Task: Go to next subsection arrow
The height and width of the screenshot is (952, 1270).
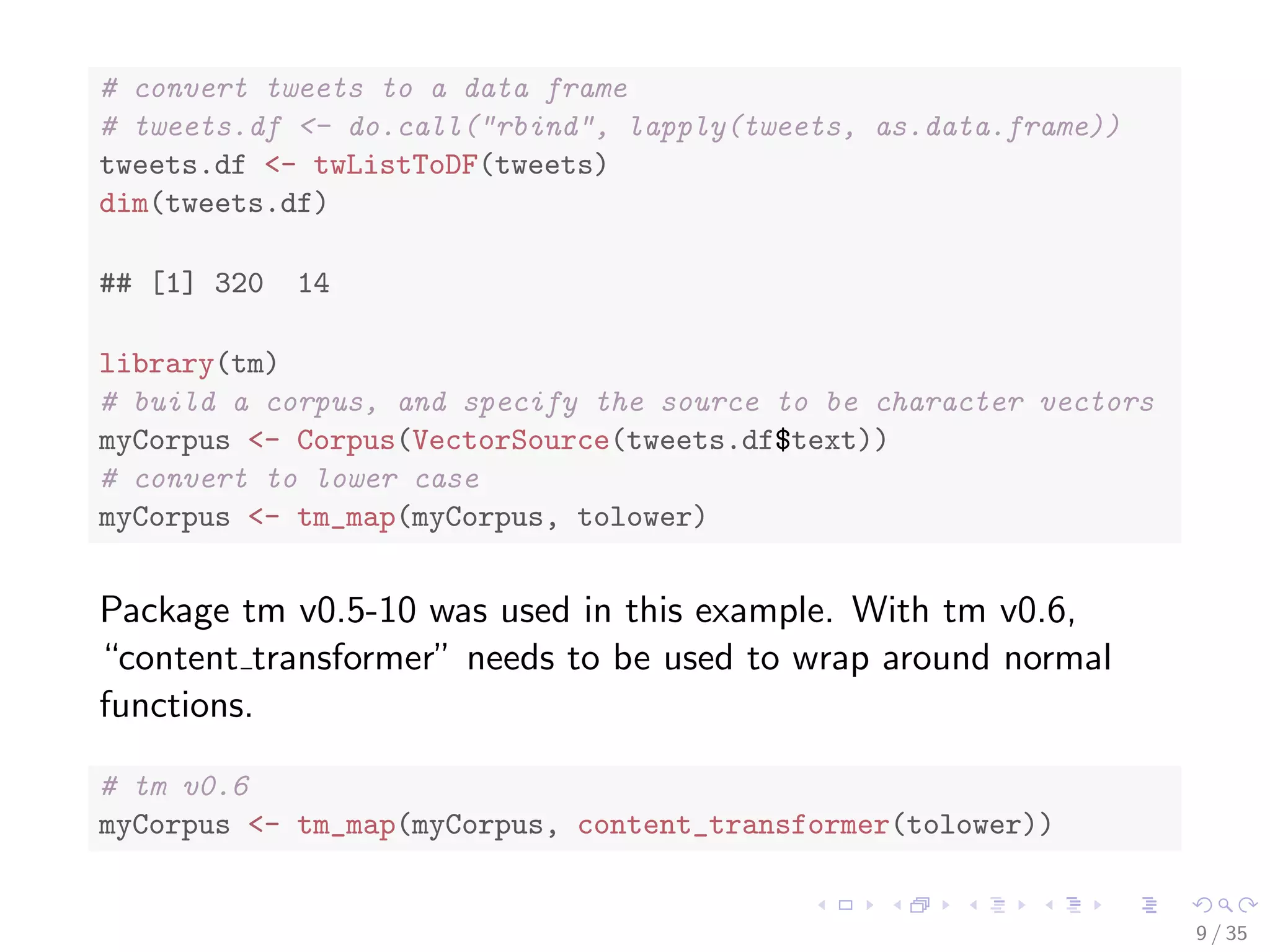Action: [x=1022, y=905]
